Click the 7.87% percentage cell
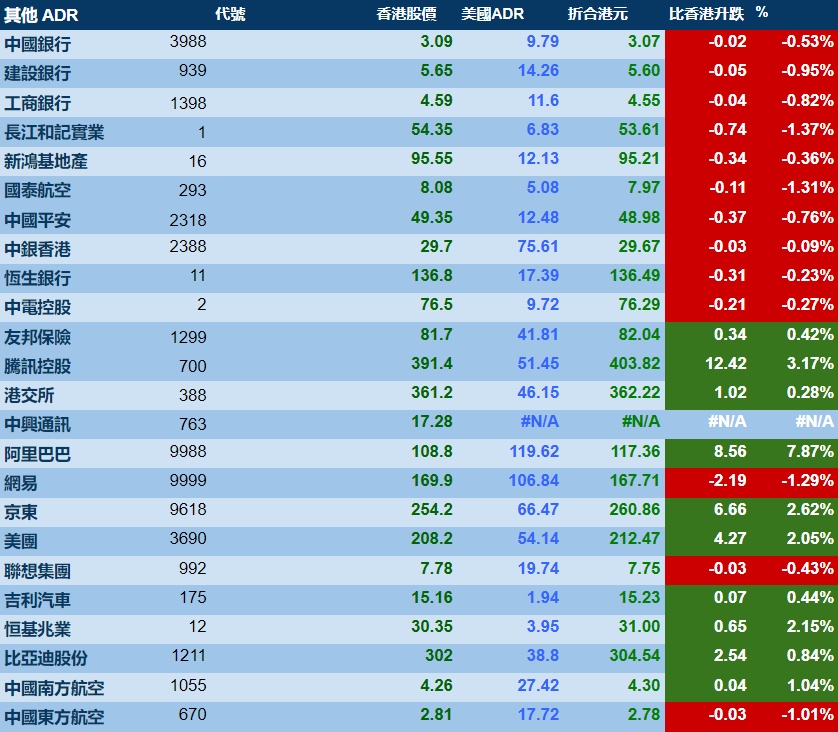The image size is (838, 732). click(810, 451)
